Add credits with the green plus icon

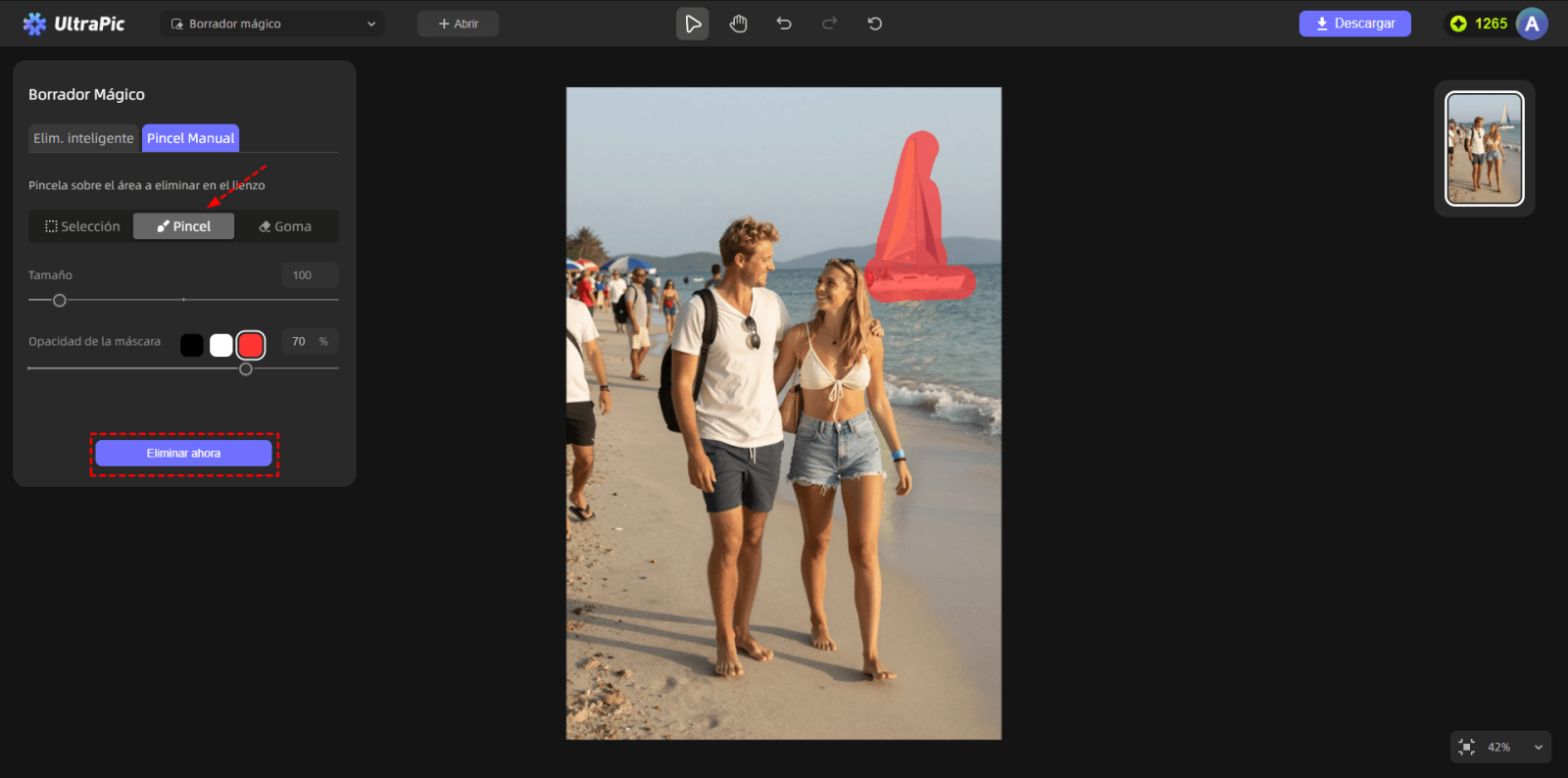[x=1458, y=24]
